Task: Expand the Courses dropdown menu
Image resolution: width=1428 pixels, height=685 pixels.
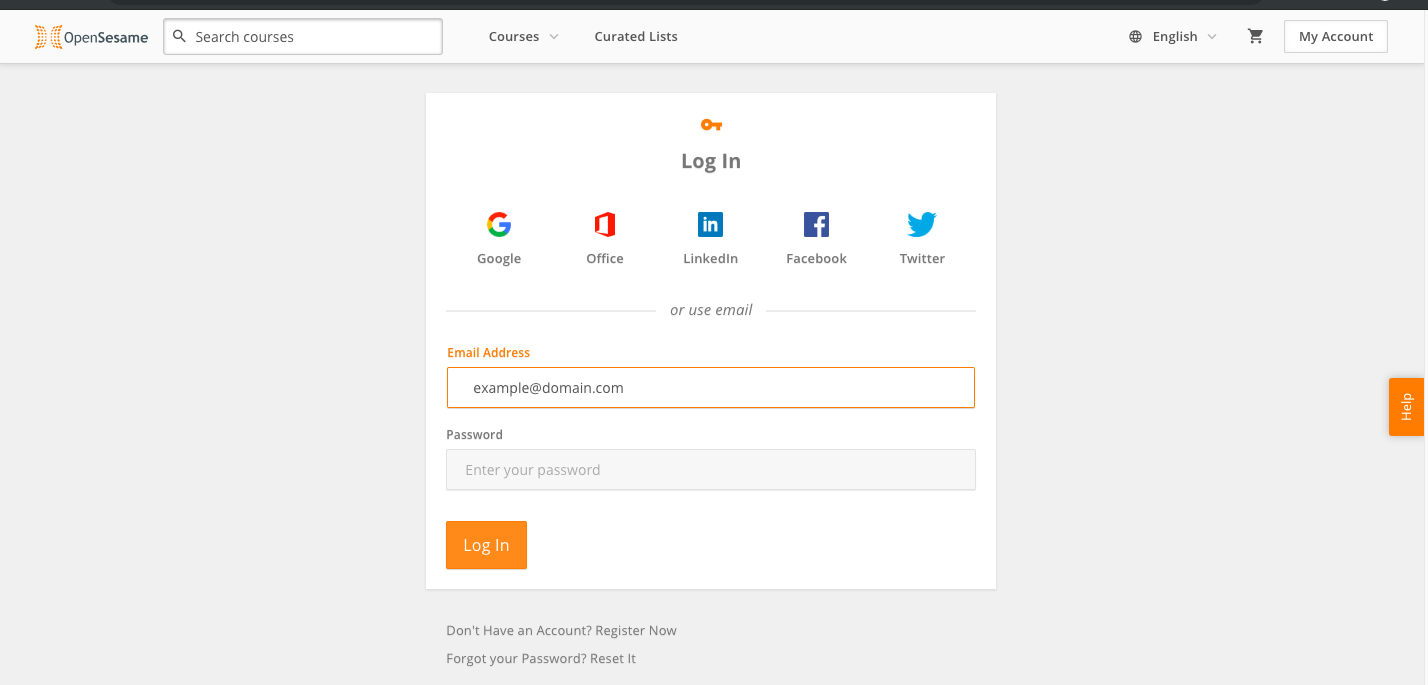Action: pos(523,36)
